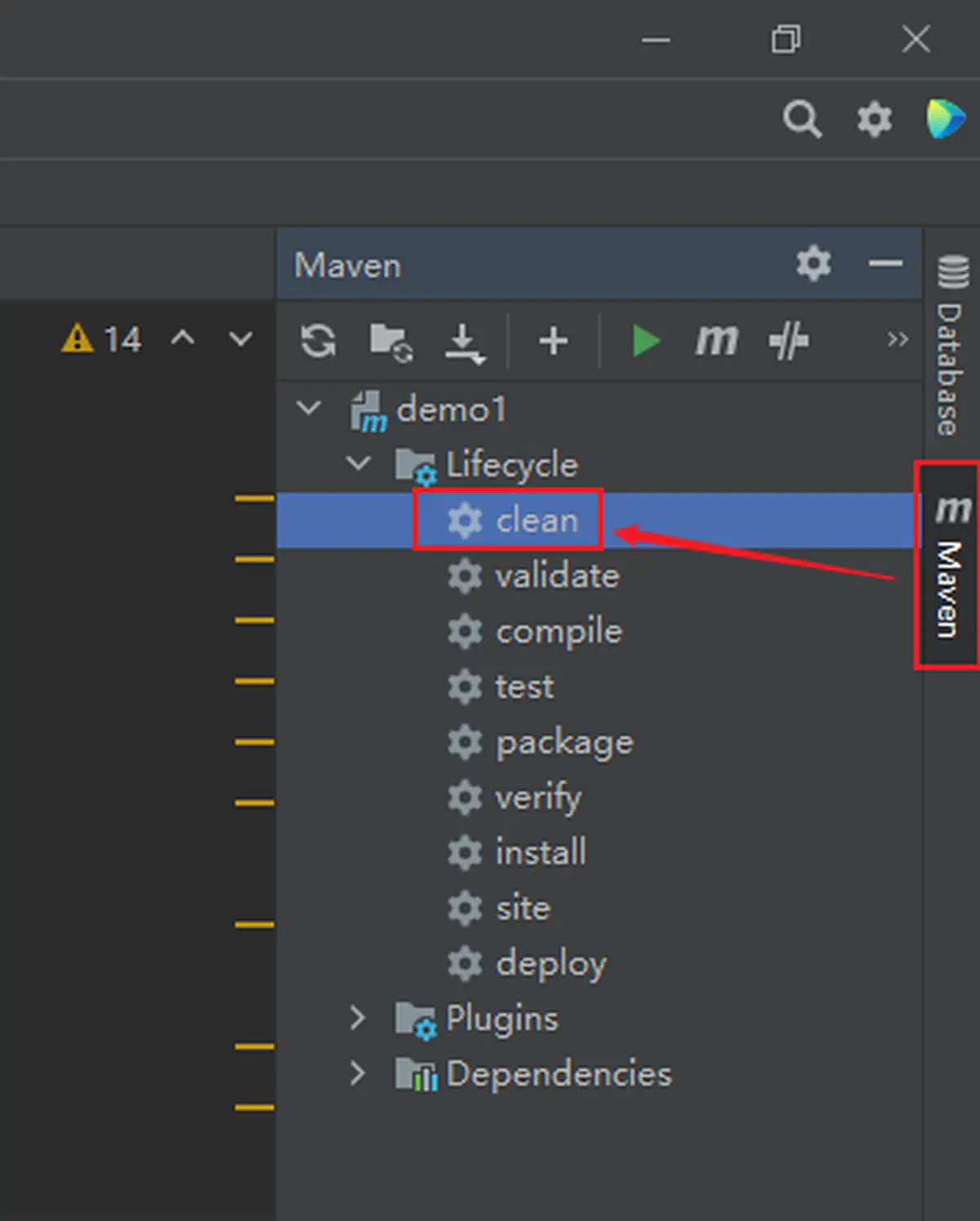Viewport: 980px width, 1221px height.
Task: Run selected Maven build with green play
Action: [646, 341]
